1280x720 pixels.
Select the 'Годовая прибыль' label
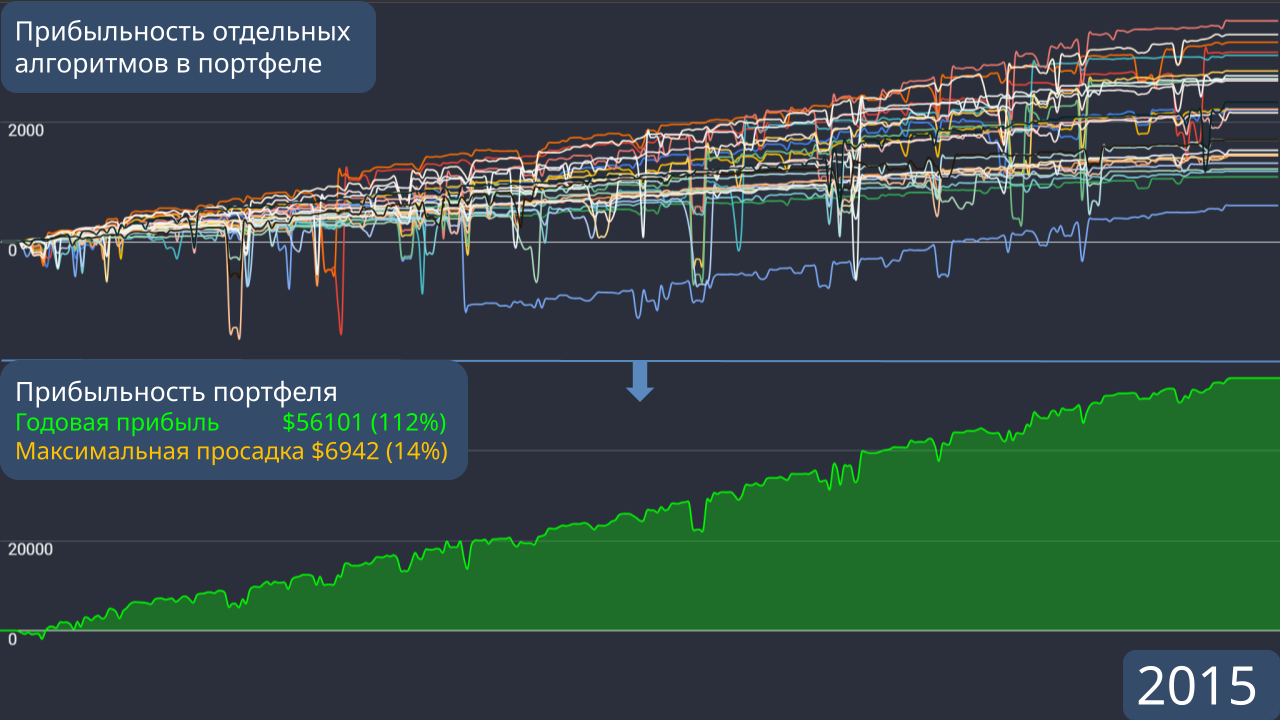pos(117,421)
